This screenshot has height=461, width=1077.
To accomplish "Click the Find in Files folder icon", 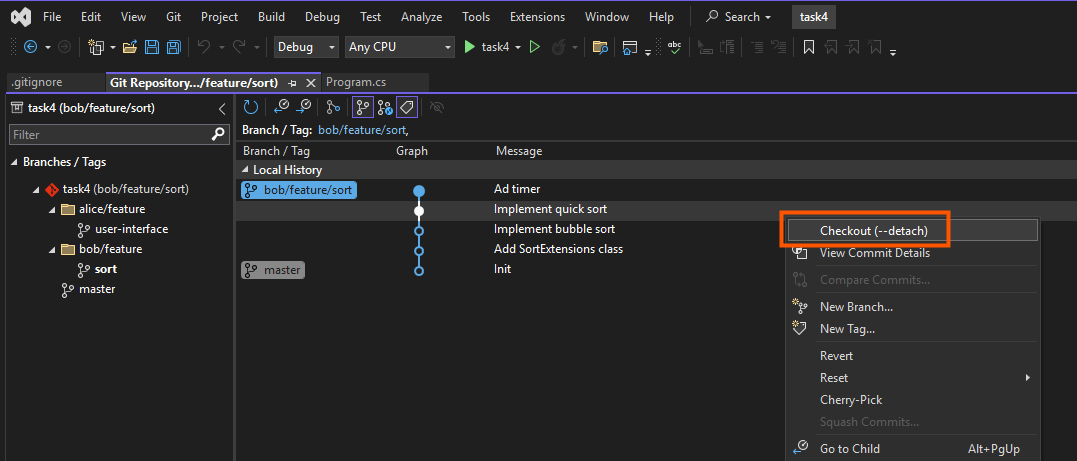I will pos(600,47).
